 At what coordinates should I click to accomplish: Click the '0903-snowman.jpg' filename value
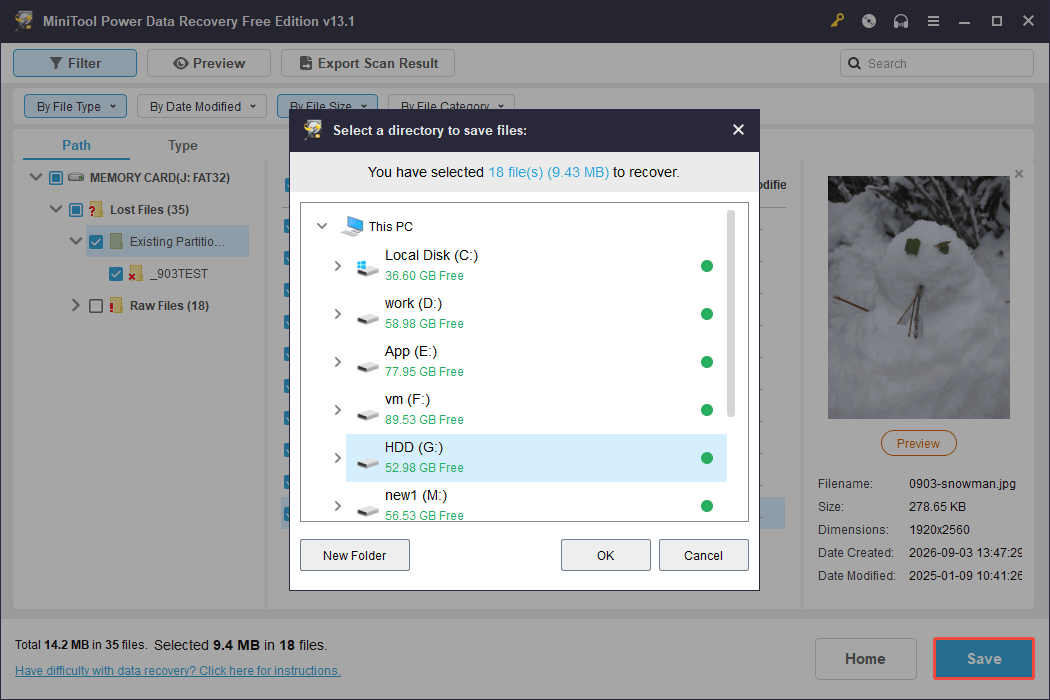coord(962,484)
